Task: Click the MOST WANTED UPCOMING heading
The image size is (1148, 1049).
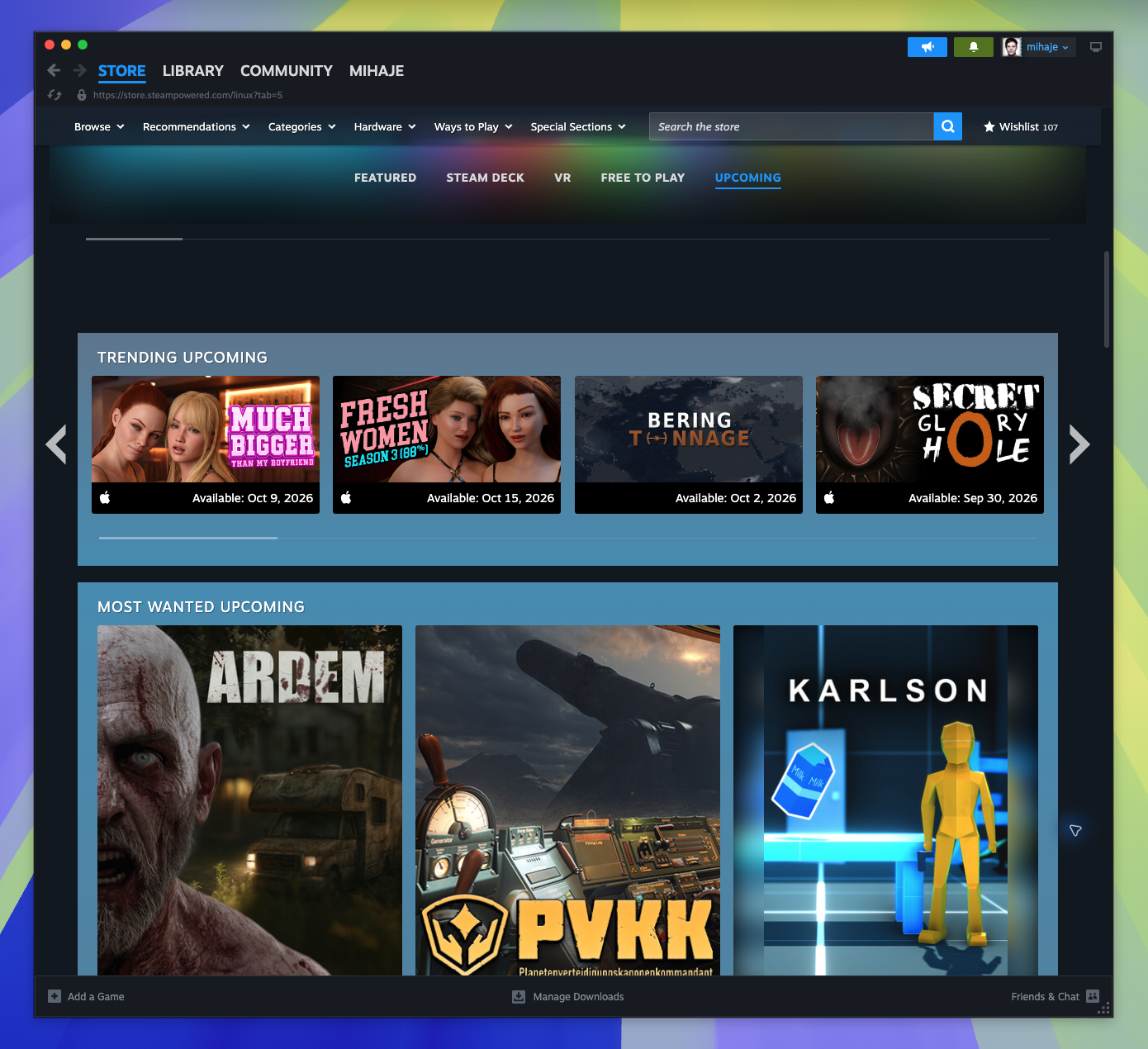Action: click(202, 607)
